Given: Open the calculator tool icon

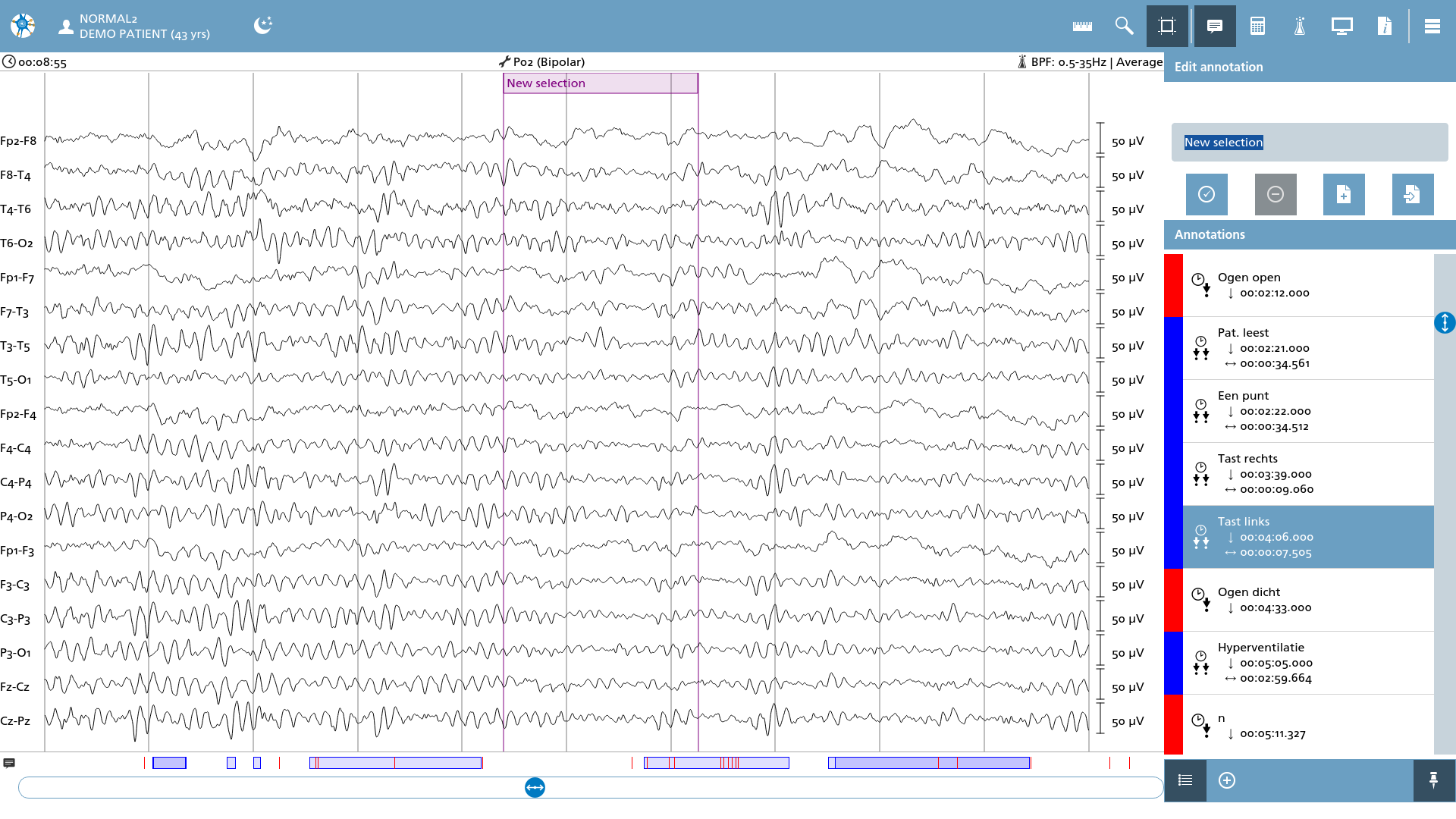Looking at the screenshot, I should (x=1257, y=27).
